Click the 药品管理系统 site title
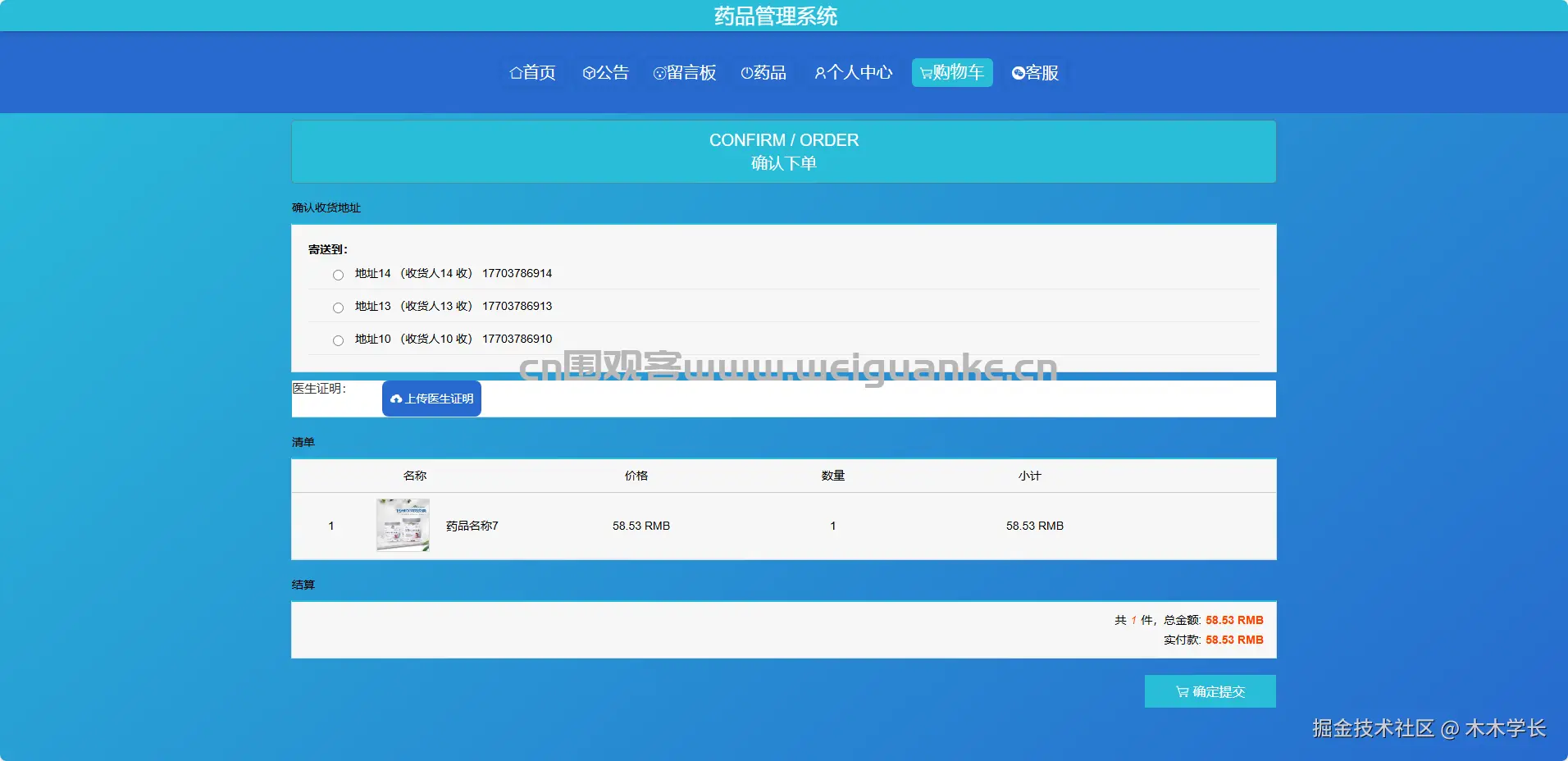The image size is (1568, 761). [x=776, y=16]
